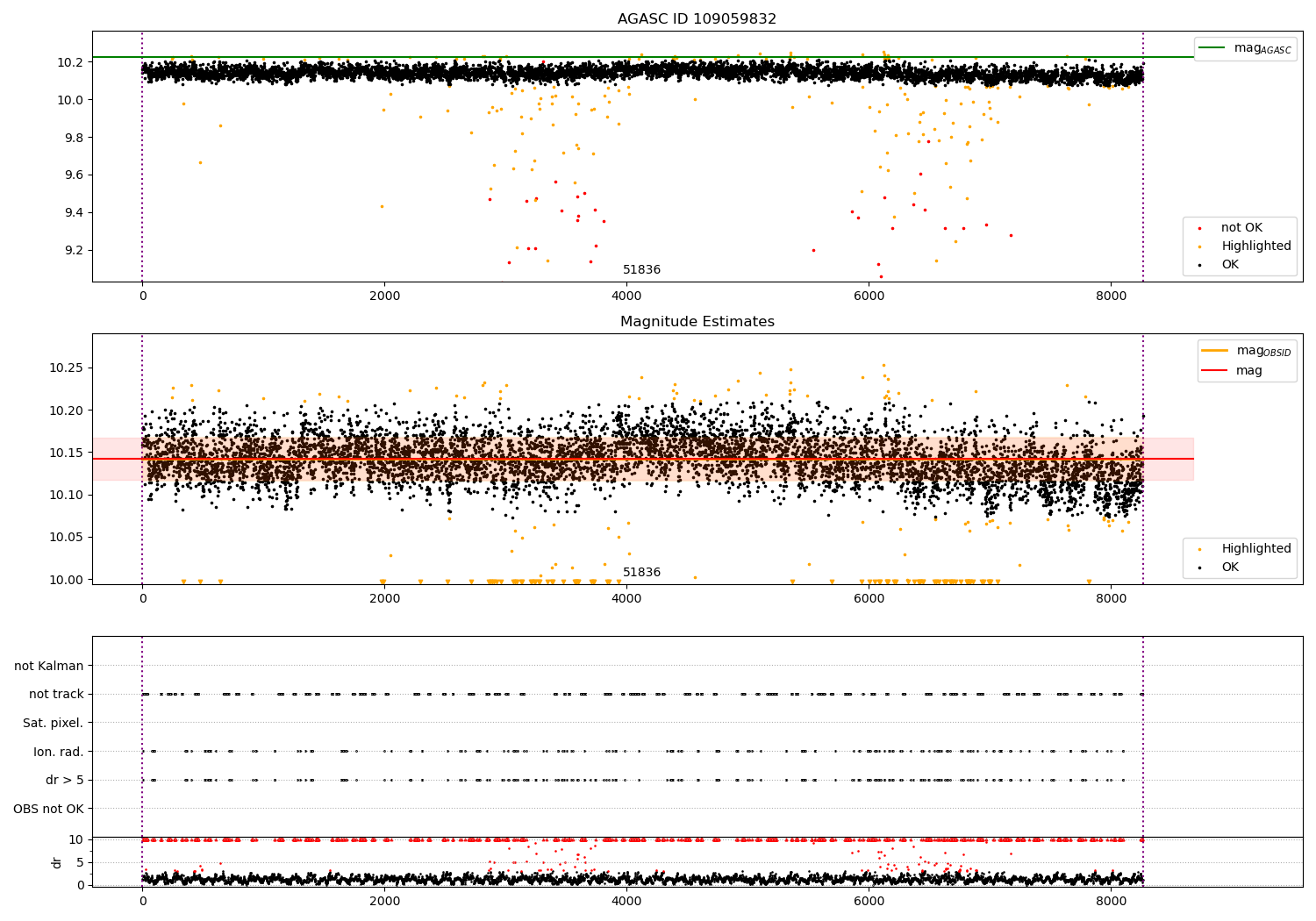Click the rotated "dr" y-axis label
Viewport: 1316px width, 921px height.
57,862
